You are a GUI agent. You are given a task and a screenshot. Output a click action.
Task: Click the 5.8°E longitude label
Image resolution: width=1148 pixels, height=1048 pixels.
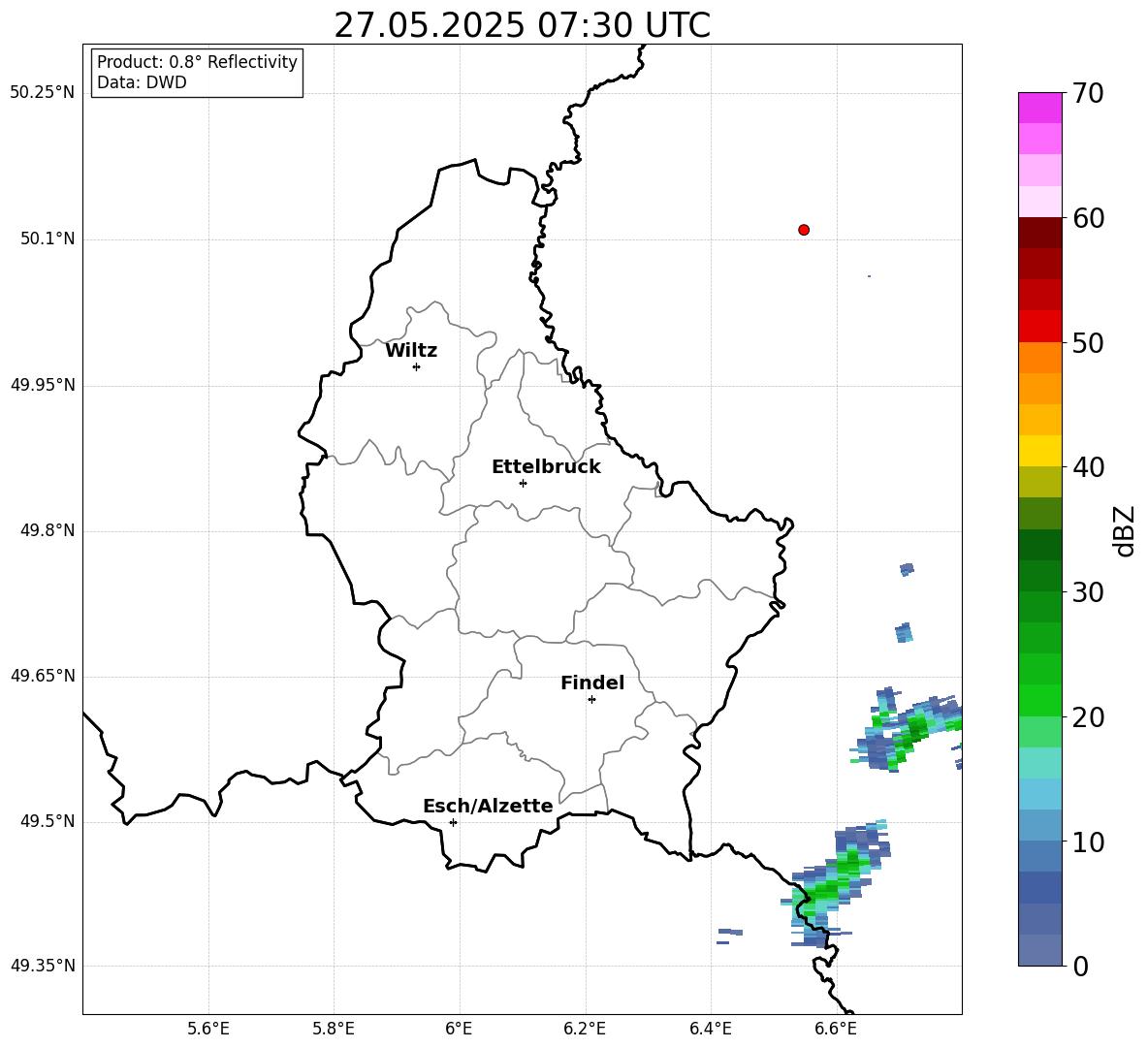[334, 1029]
